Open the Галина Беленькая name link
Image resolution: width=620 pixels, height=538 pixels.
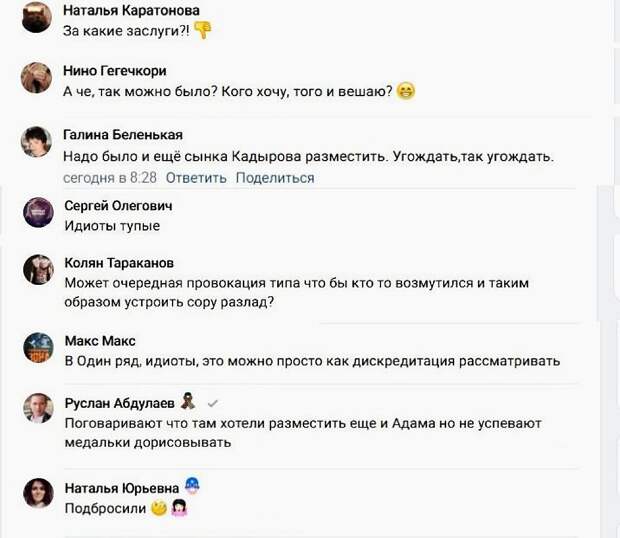[123, 135]
